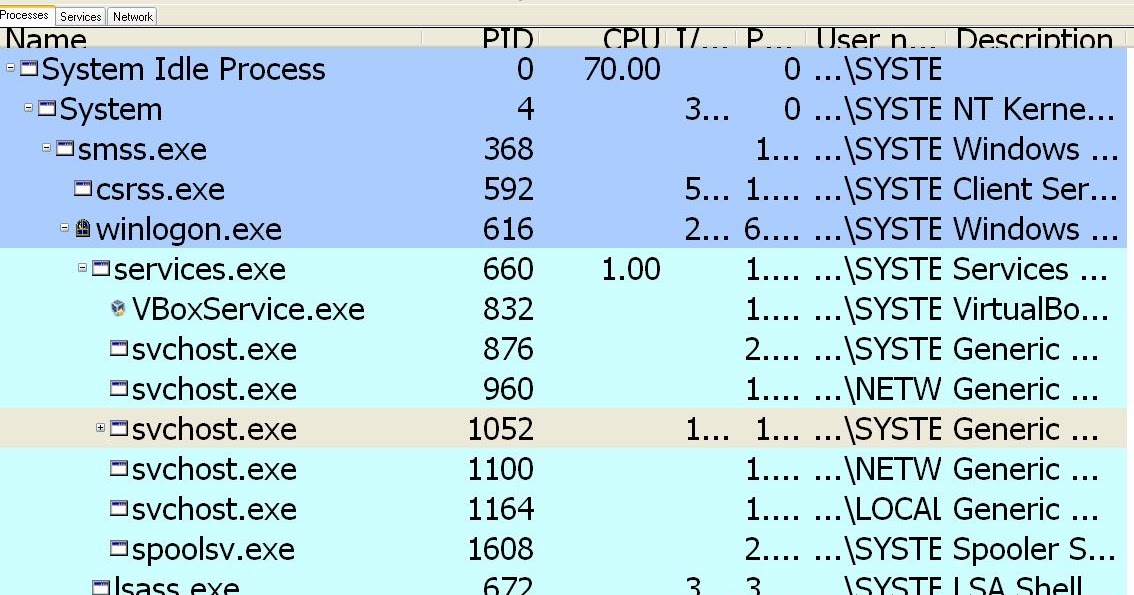Click the Name column header
The width and height of the screenshot is (1134, 595).
coord(46,40)
